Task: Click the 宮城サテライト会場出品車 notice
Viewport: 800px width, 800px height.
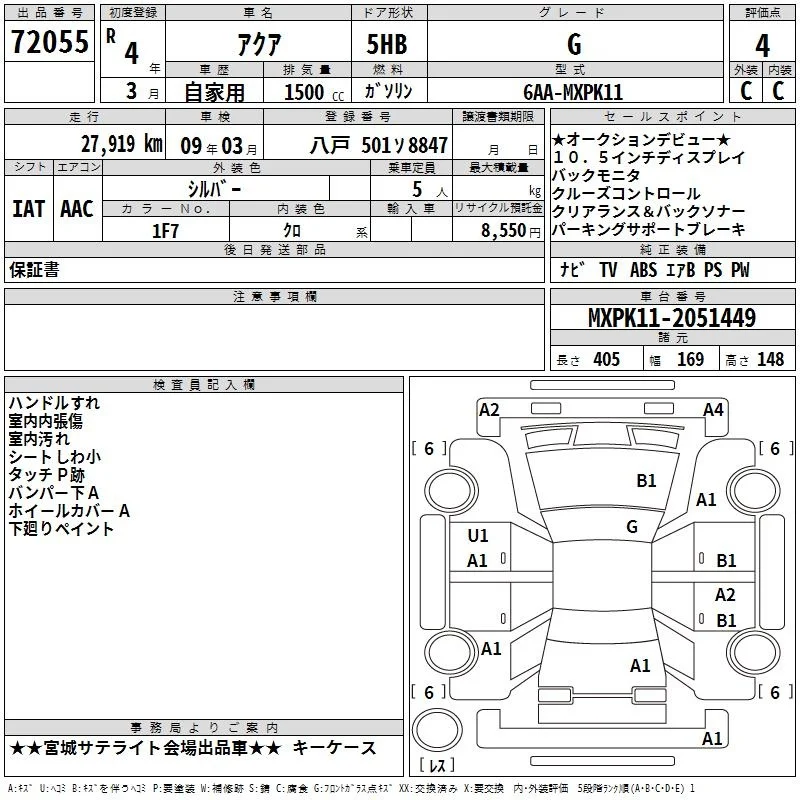Action: click(145, 748)
